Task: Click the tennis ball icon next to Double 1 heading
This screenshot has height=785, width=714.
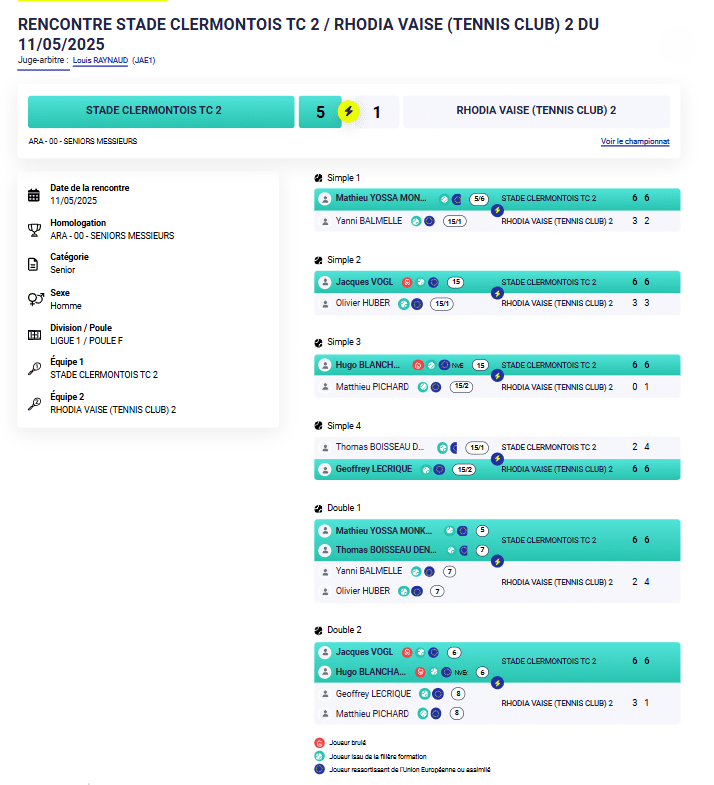Action: (319, 508)
